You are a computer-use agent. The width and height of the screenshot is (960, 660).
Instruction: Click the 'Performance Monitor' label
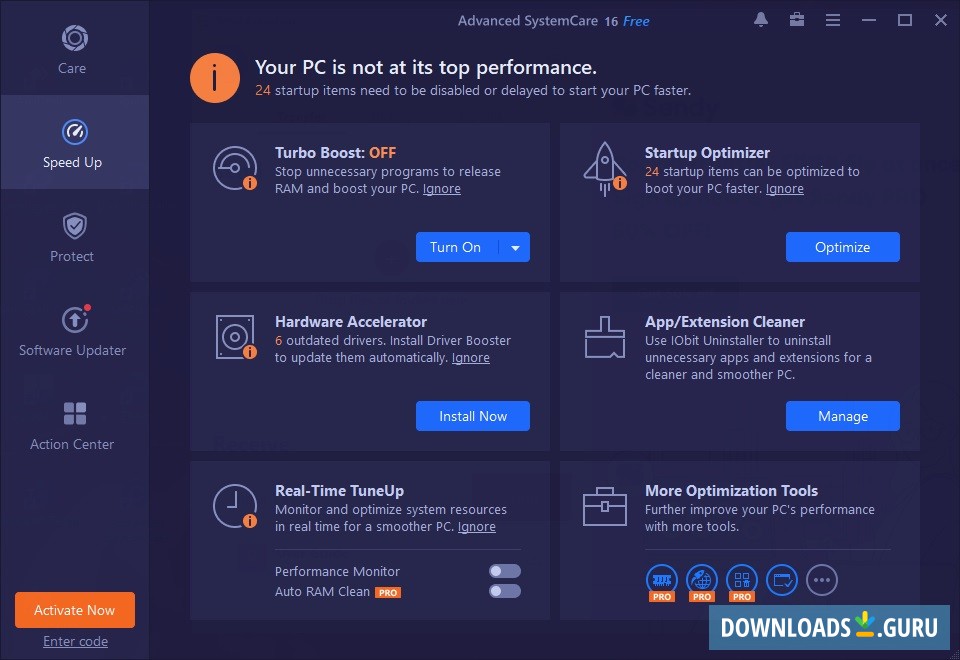point(337,571)
